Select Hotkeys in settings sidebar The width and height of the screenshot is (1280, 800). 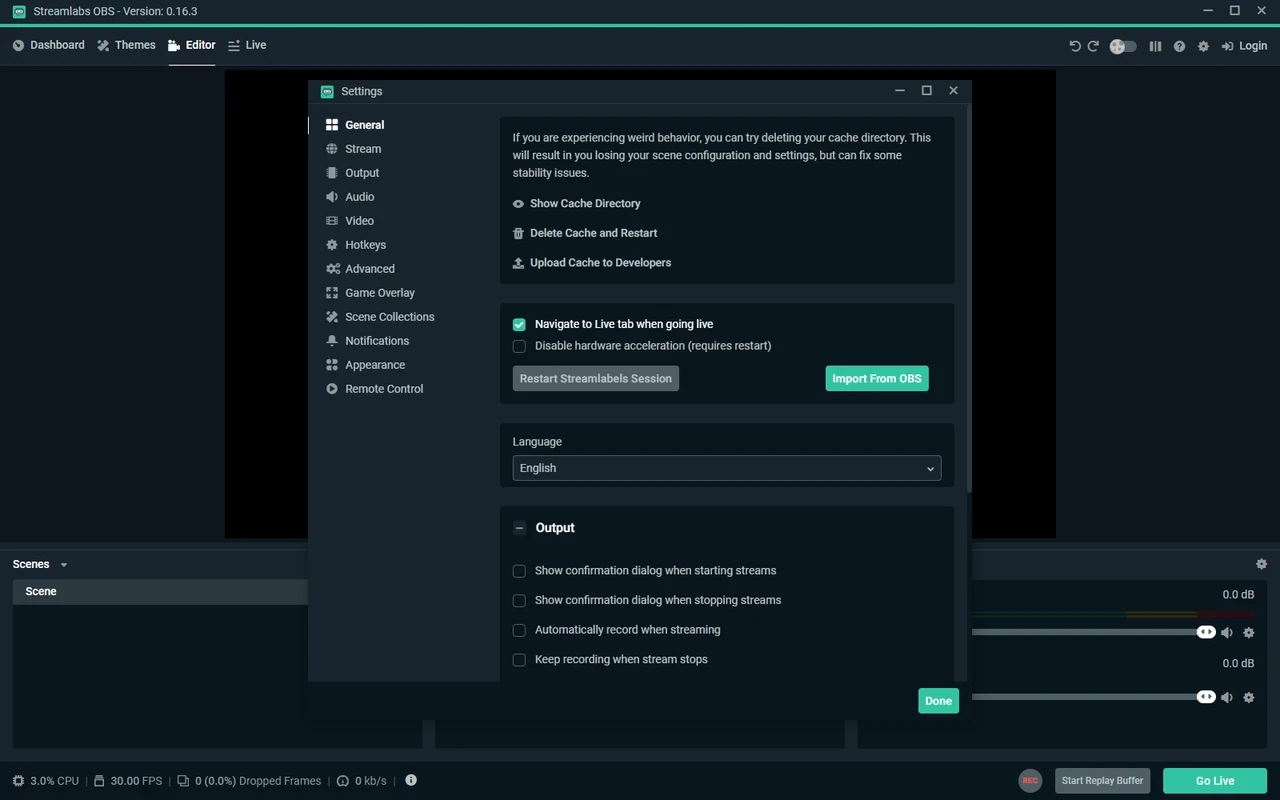[365, 245]
